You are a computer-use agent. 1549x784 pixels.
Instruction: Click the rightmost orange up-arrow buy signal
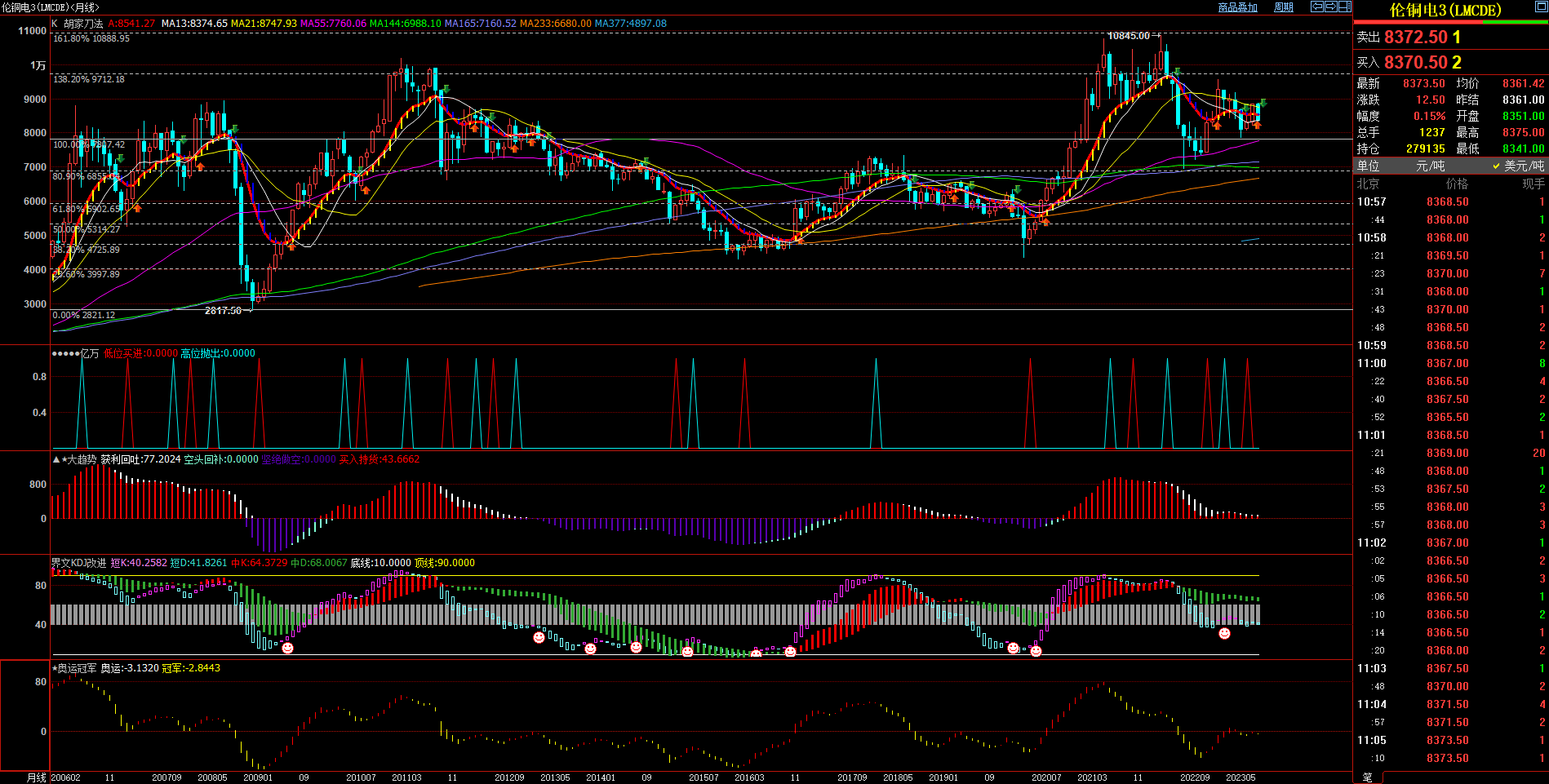1257,125
